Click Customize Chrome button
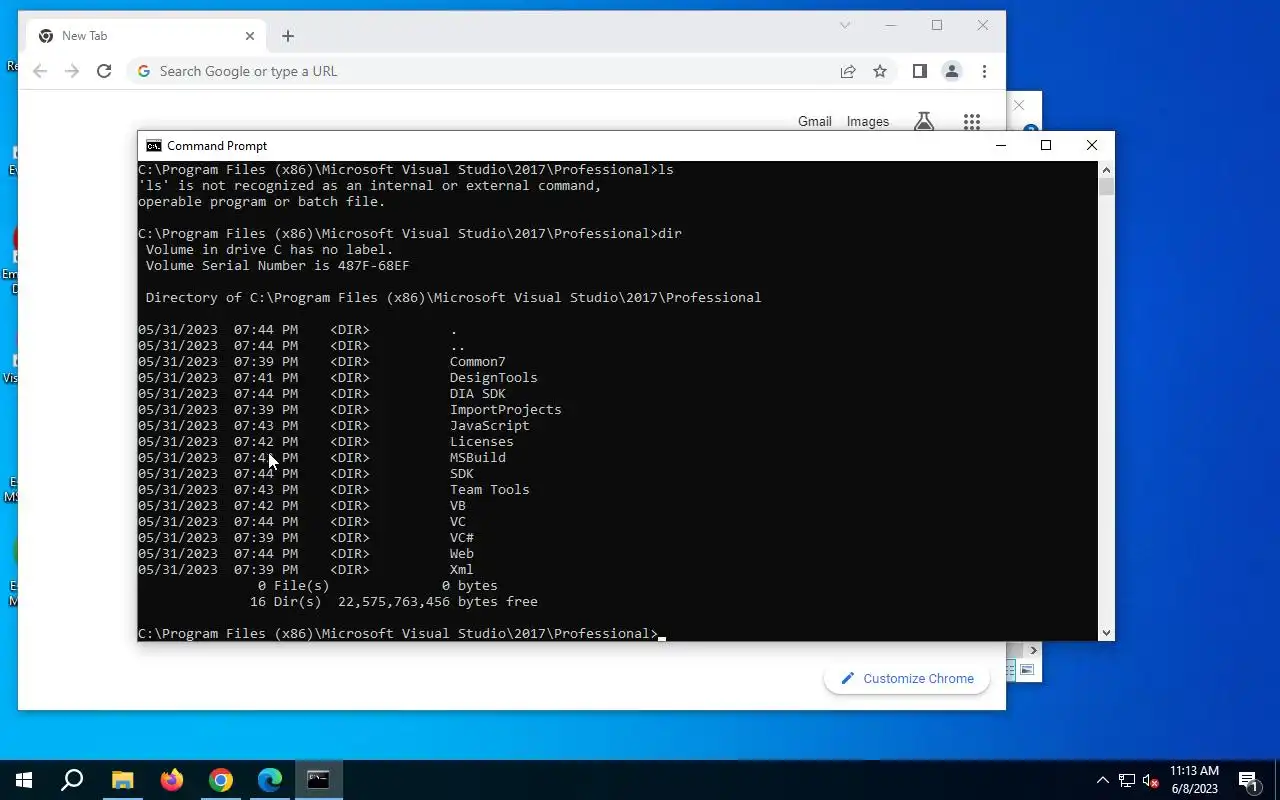The image size is (1280, 800). point(907,678)
